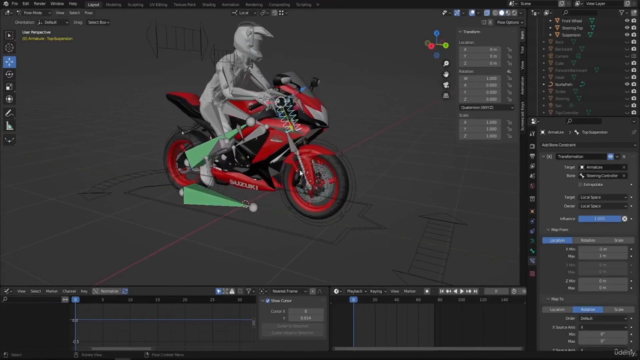Click the Map From X Max field
This screenshot has width=640, height=360.
tap(603, 256)
